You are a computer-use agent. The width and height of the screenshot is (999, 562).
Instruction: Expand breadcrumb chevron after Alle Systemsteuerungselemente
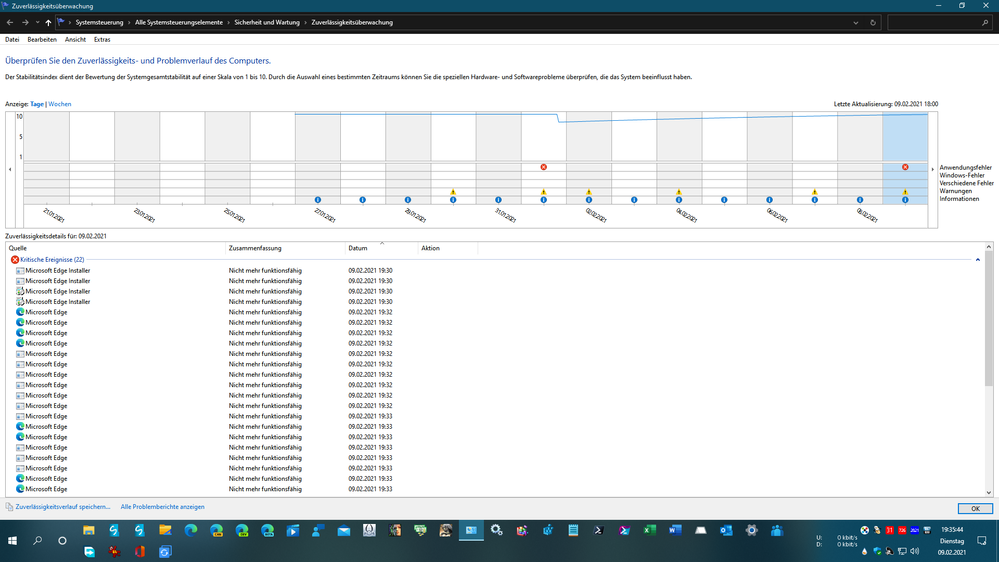tap(229, 22)
